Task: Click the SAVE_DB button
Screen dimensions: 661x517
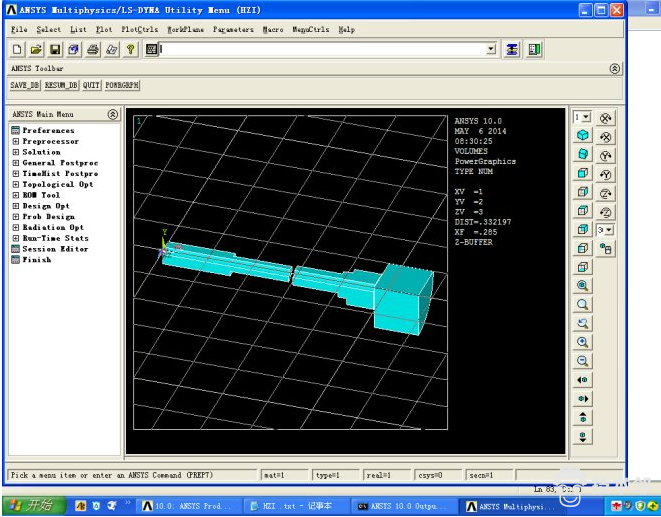Action: (x=25, y=86)
